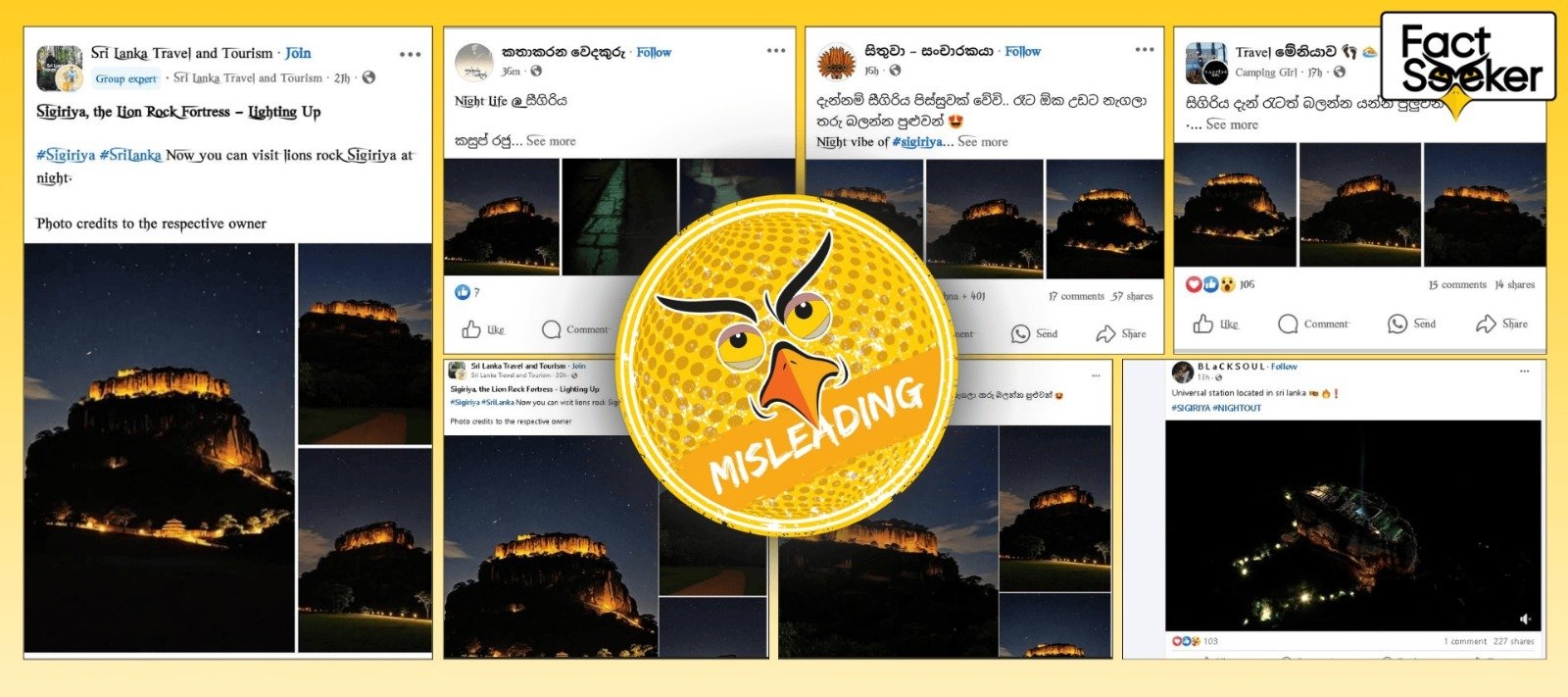Click the Like thumb icon in the Travel මේනියාව post

(x=1202, y=324)
